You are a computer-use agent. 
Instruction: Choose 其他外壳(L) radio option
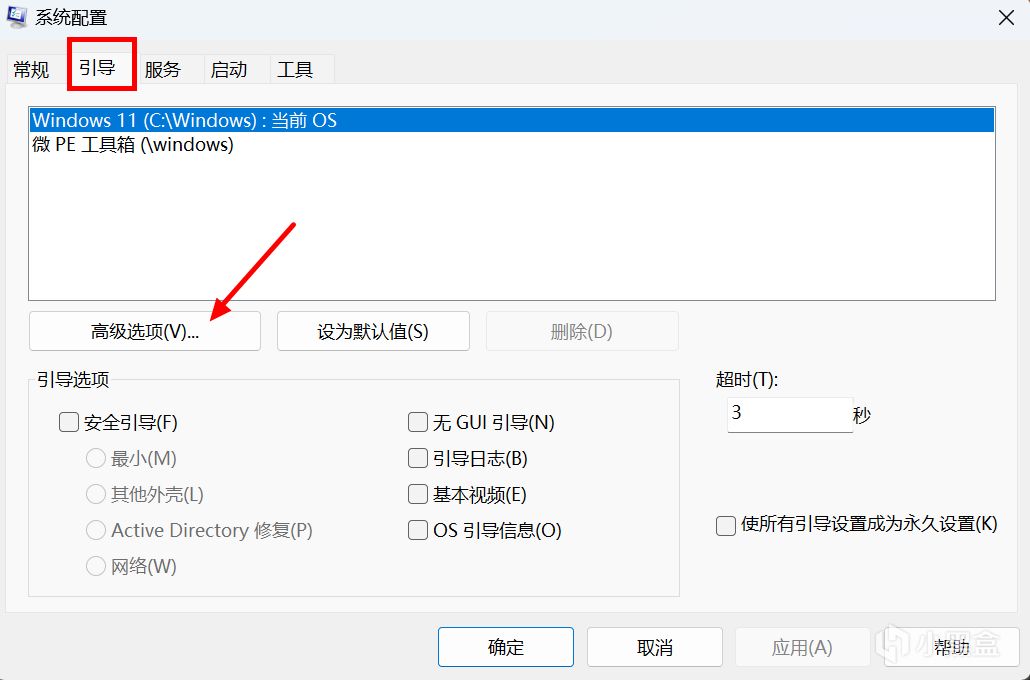pos(96,494)
